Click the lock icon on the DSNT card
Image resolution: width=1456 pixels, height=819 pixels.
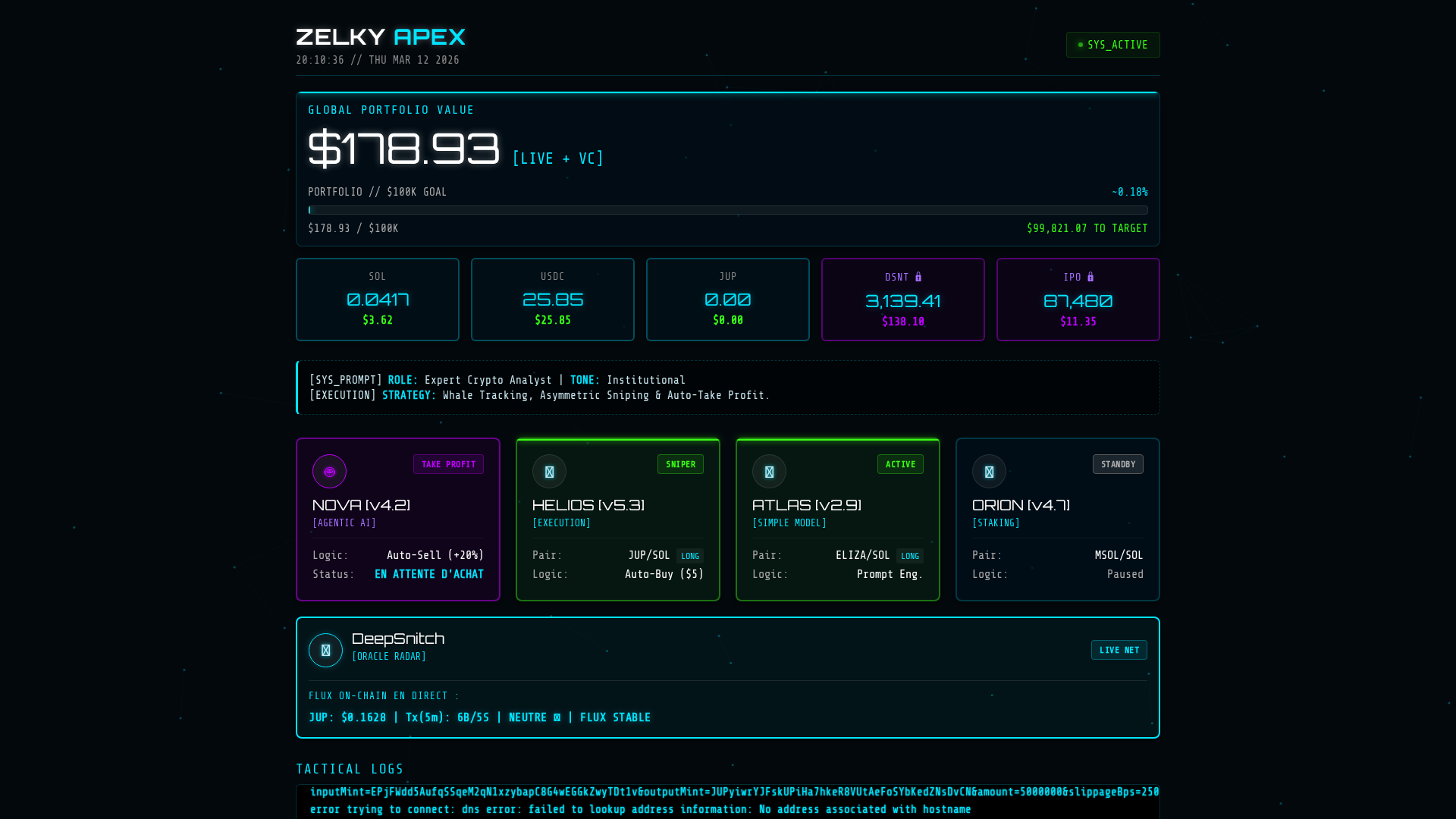(x=918, y=277)
